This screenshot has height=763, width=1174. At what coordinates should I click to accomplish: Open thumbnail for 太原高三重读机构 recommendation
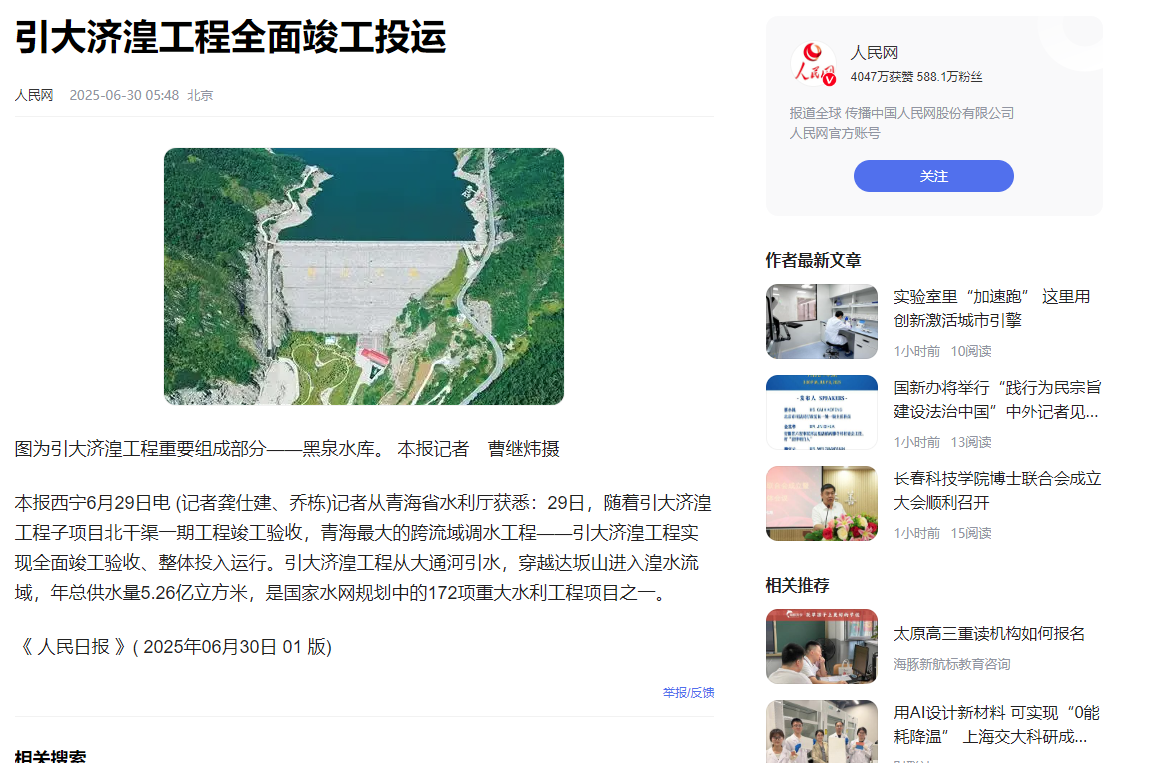pyautogui.click(x=821, y=646)
